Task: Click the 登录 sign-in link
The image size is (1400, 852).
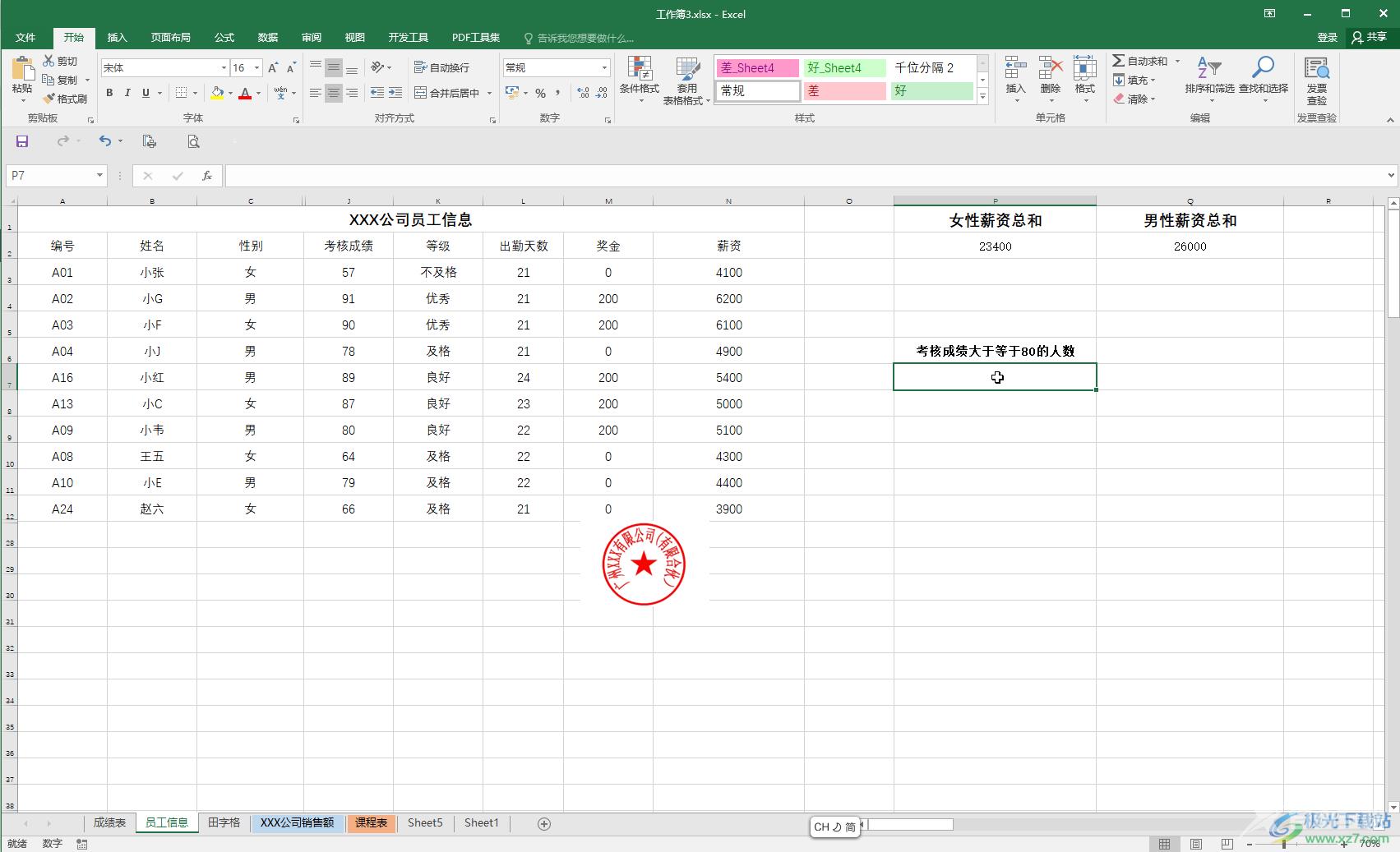Action: coord(1328,37)
